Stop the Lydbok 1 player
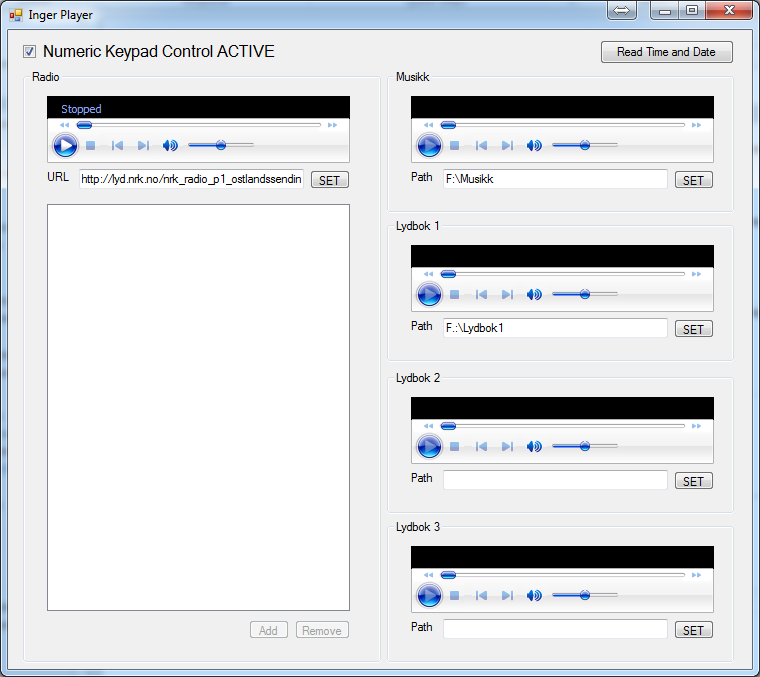The image size is (760, 677). point(454,294)
